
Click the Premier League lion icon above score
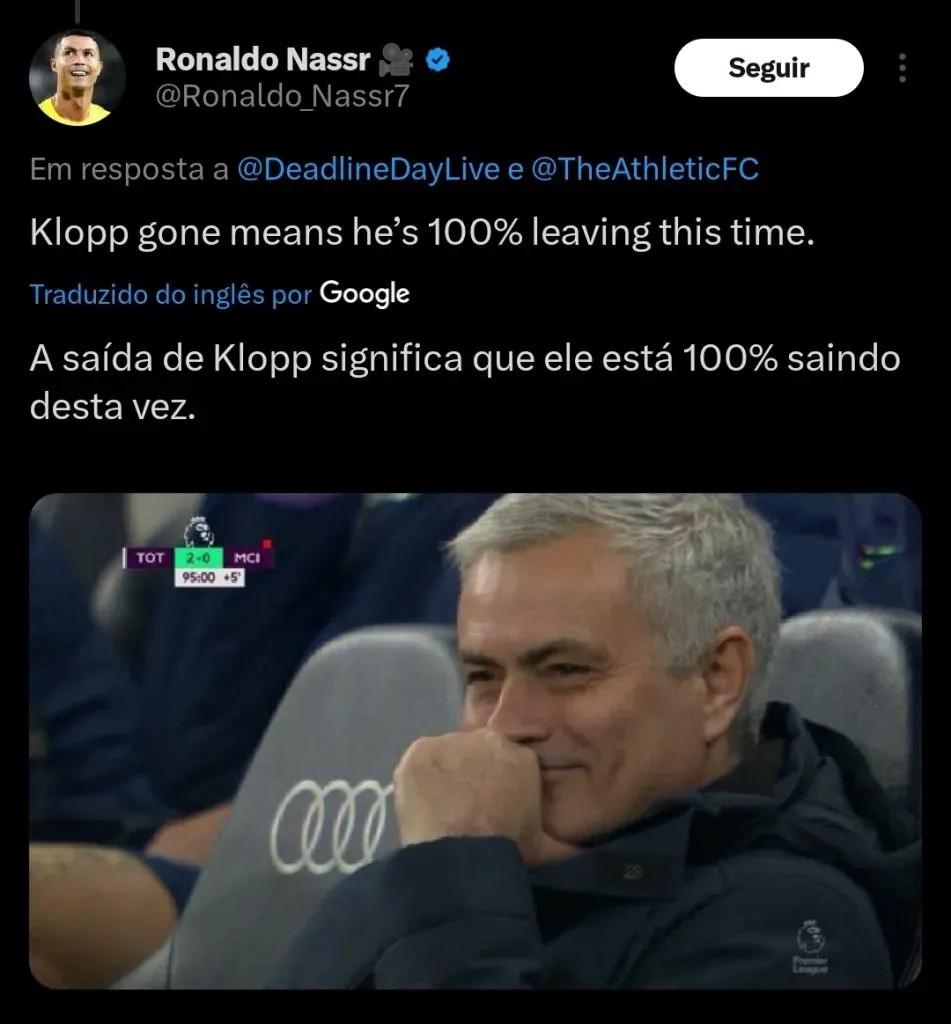[198, 532]
